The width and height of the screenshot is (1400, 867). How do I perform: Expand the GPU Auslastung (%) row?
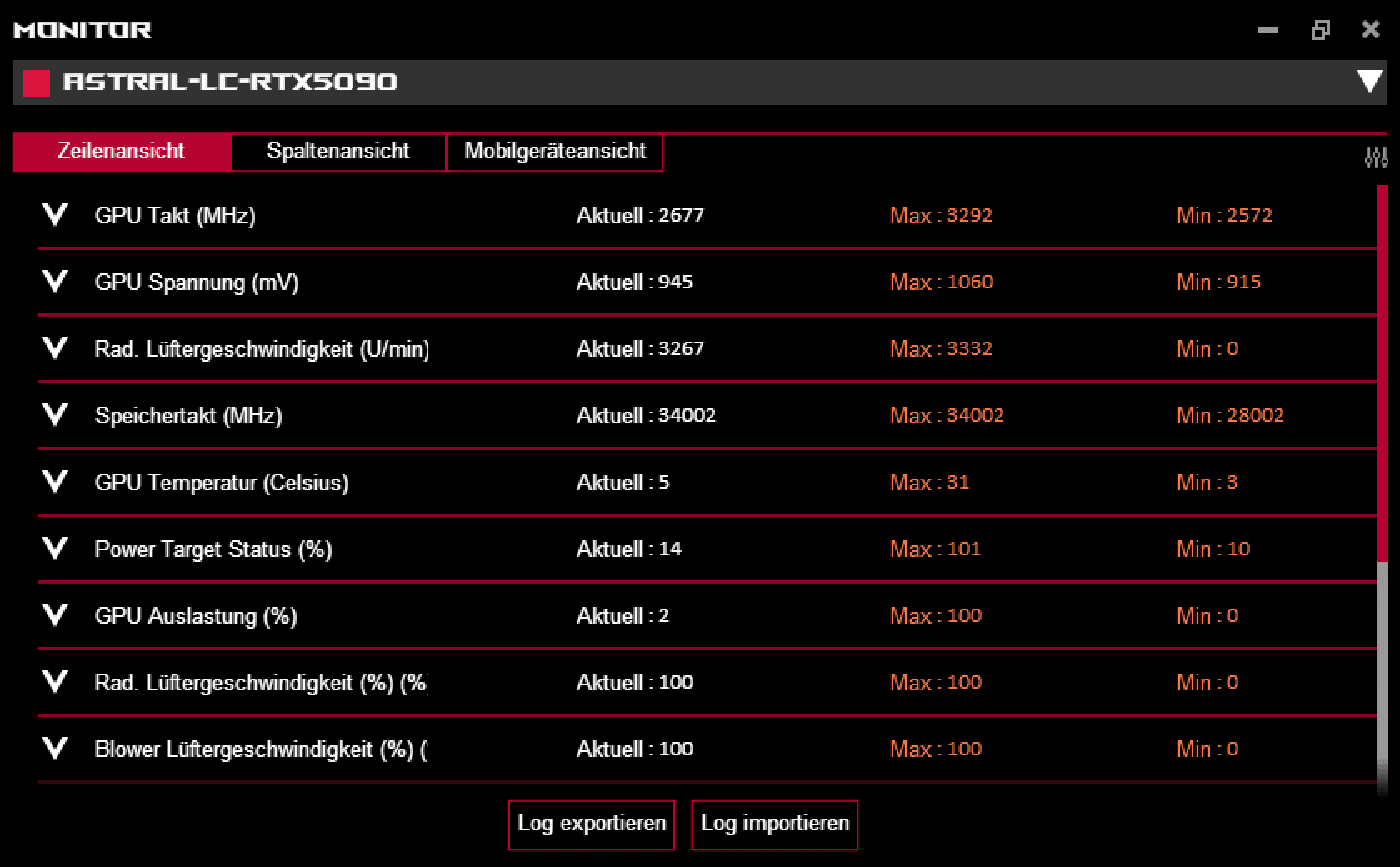point(55,615)
